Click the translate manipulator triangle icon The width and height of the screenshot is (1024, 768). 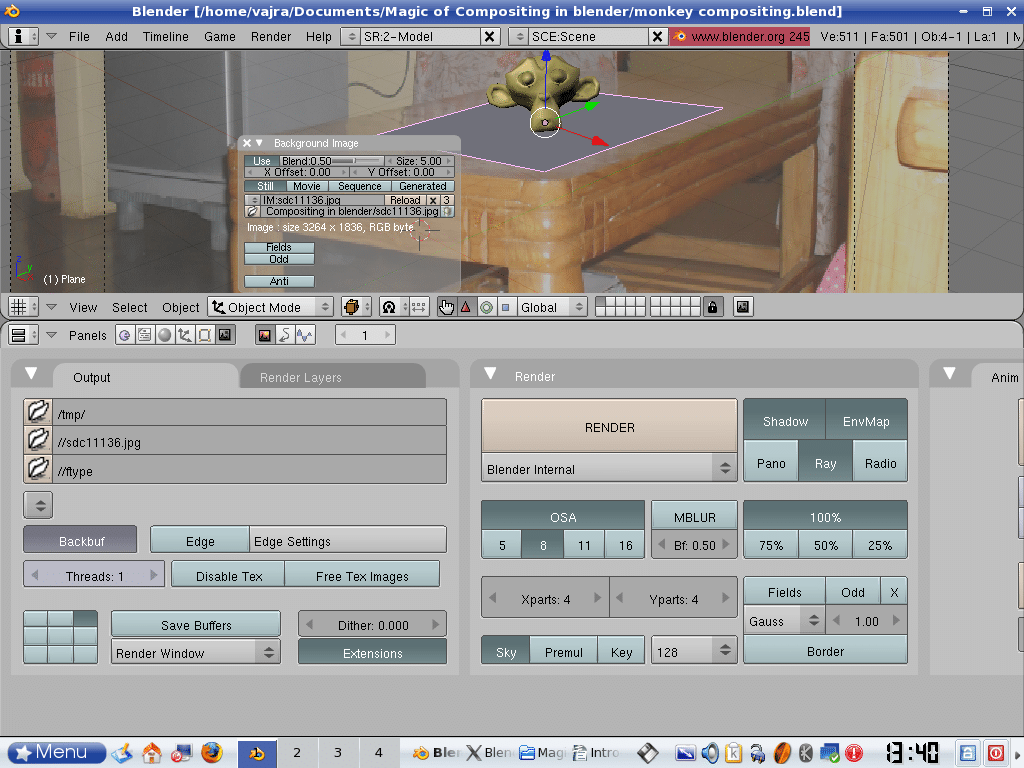pos(466,307)
